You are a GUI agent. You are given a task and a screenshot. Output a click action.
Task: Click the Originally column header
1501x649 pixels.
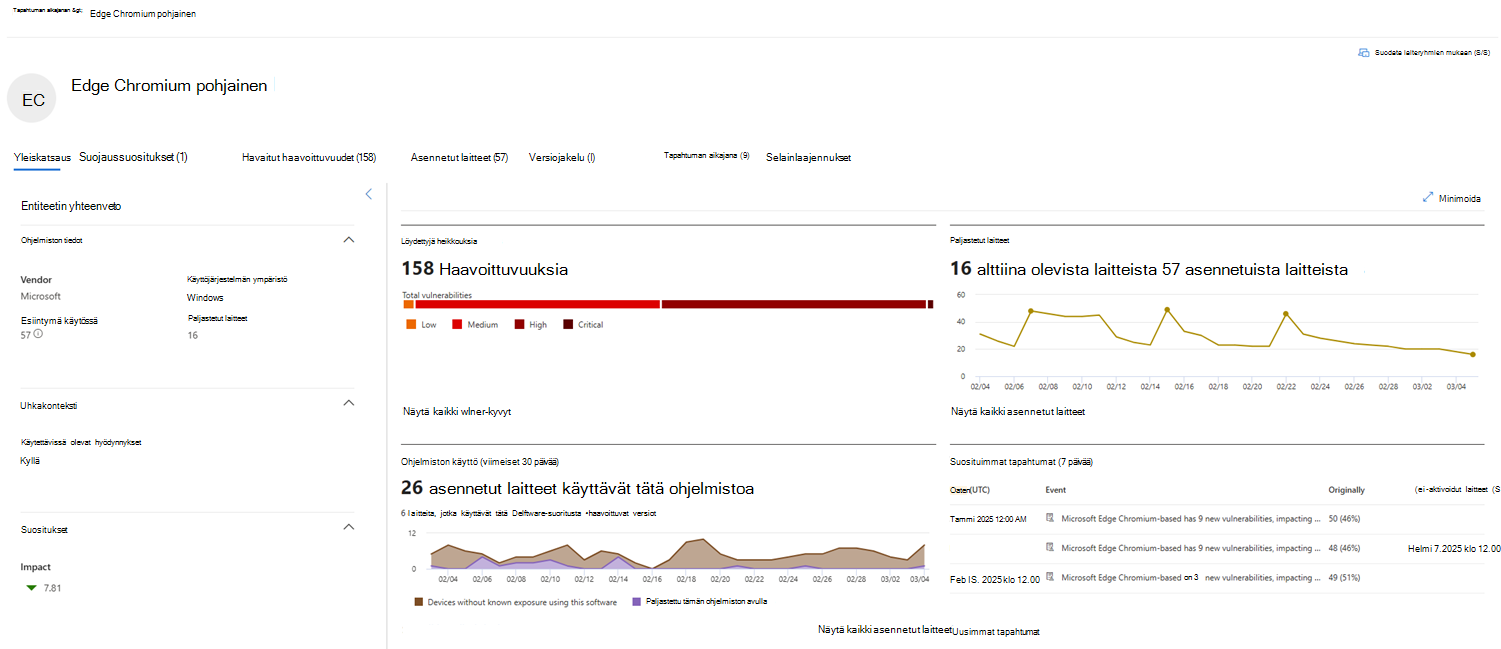tap(1346, 490)
